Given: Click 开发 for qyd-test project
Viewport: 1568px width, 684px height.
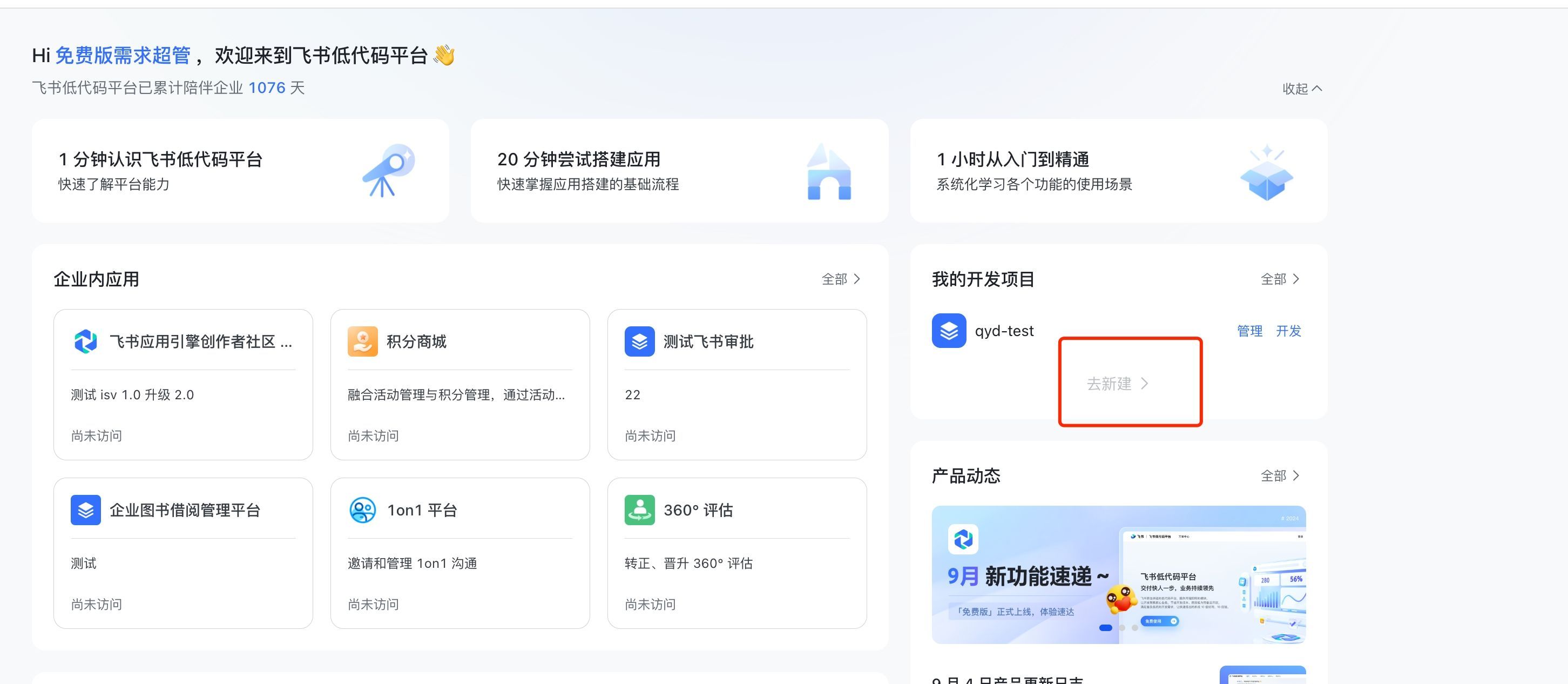Looking at the screenshot, I should point(1289,331).
